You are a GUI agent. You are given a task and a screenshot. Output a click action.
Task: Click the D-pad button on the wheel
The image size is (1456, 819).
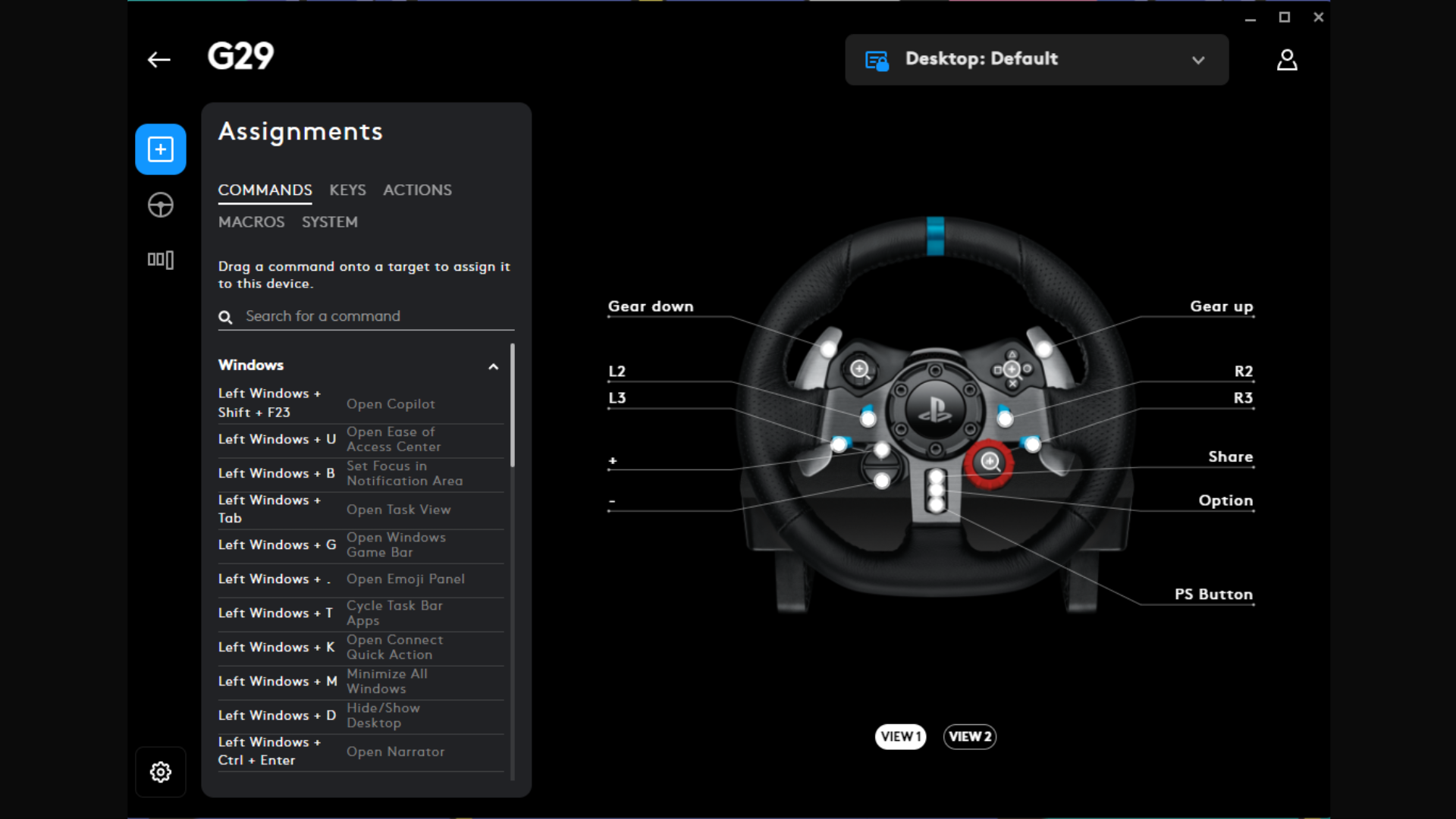(x=1012, y=369)
